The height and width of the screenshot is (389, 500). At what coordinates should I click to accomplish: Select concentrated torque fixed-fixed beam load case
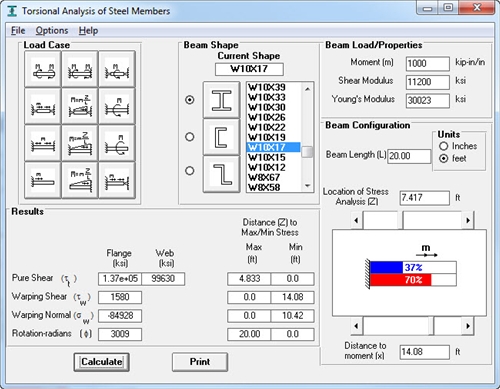117,106
